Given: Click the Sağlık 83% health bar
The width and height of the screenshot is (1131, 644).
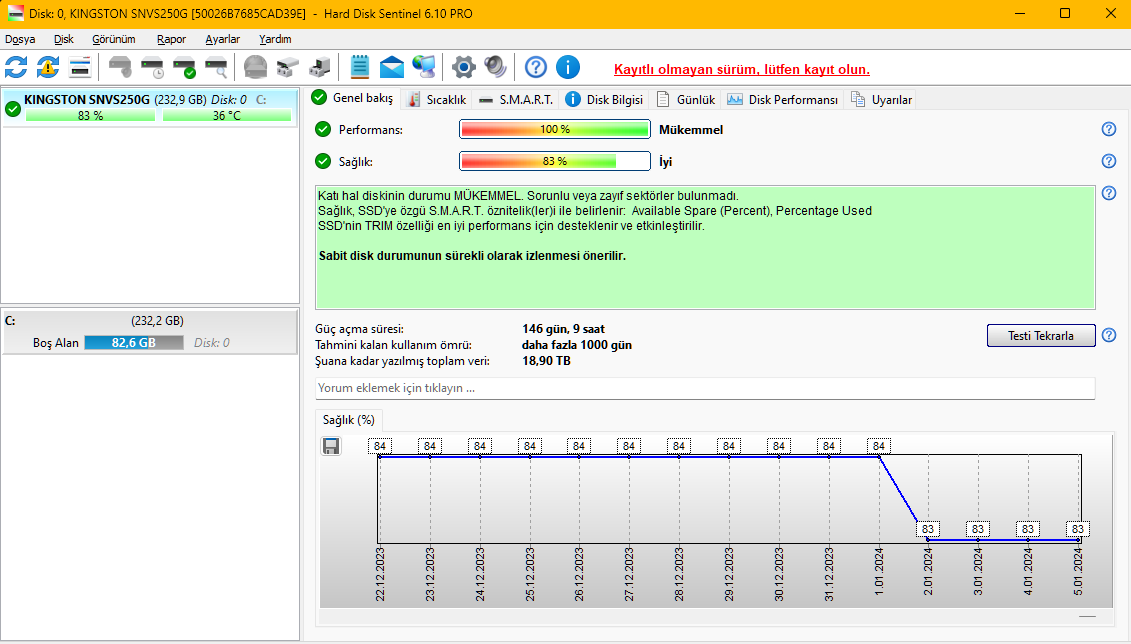Looking at the screenshot, I should click(553, 161).
